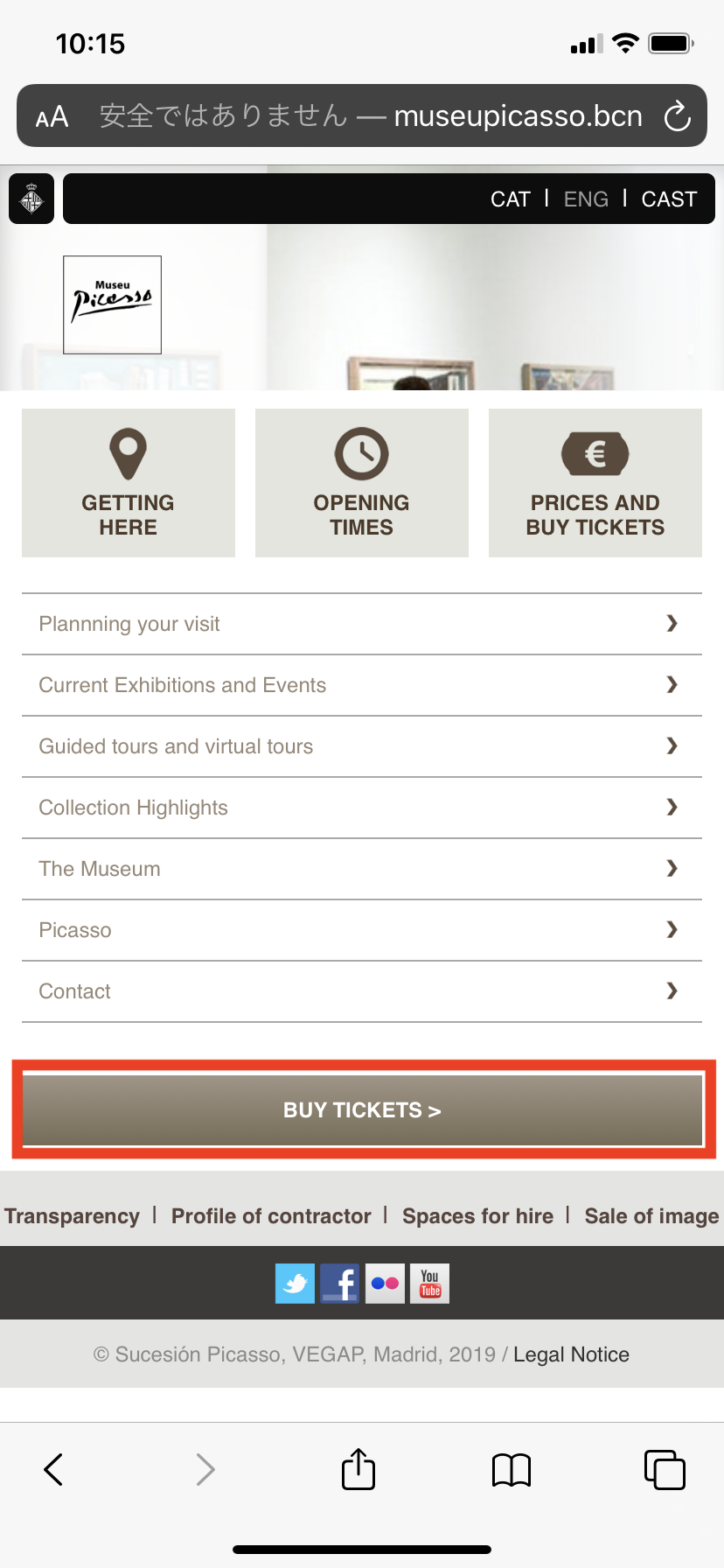This screenshot has height=1568, width=724.
Task: Open the Museu Picasso logo
Action: click(112, 304)
